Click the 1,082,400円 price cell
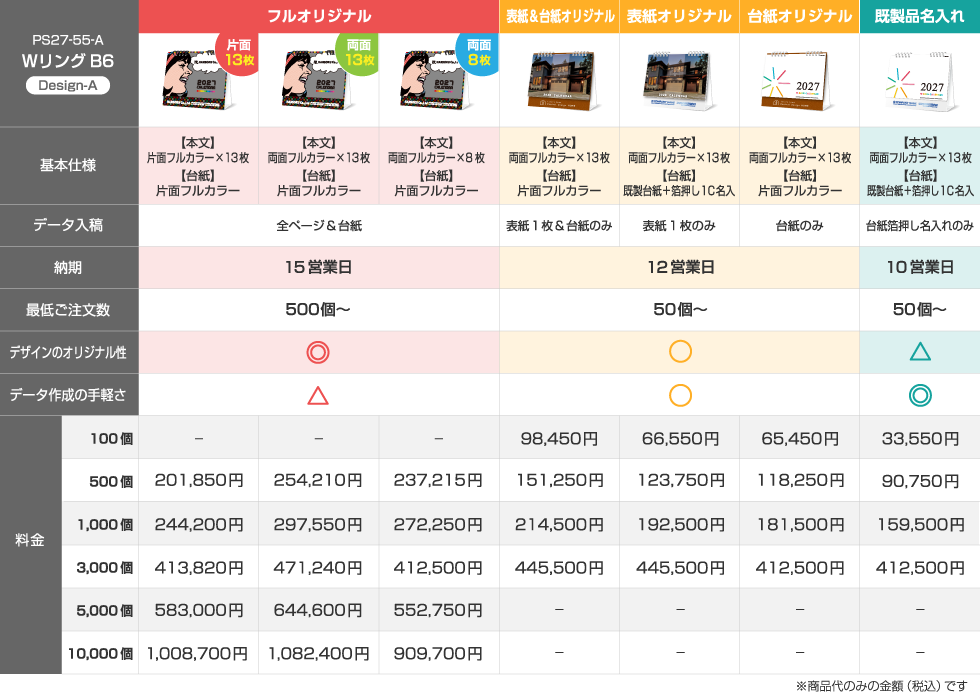980x700 pixels. click(x=319, y=654)
